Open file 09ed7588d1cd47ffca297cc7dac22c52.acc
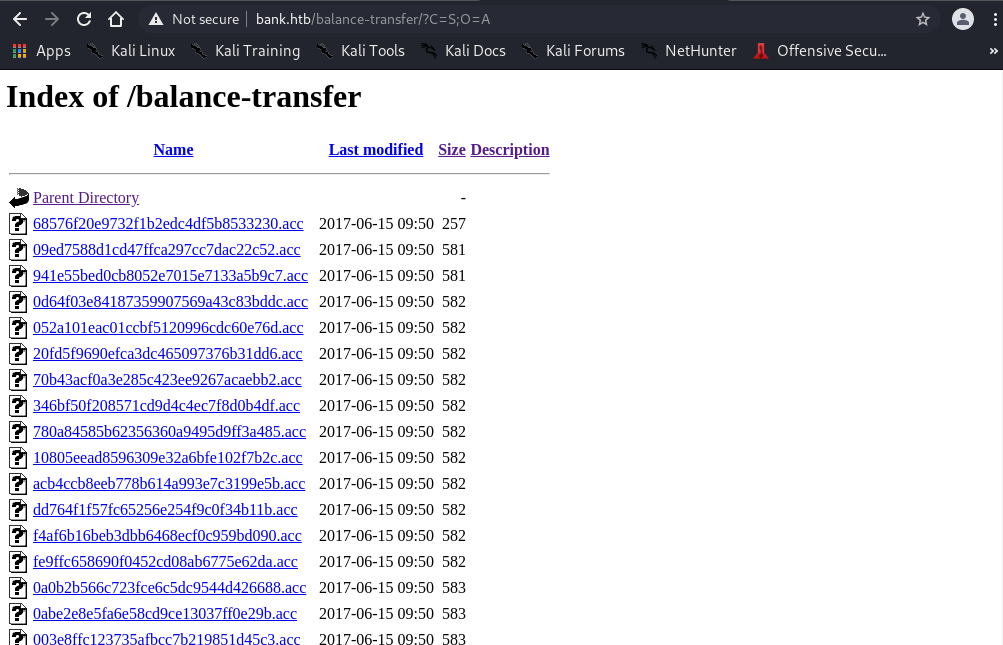 [x=166, y=250]
